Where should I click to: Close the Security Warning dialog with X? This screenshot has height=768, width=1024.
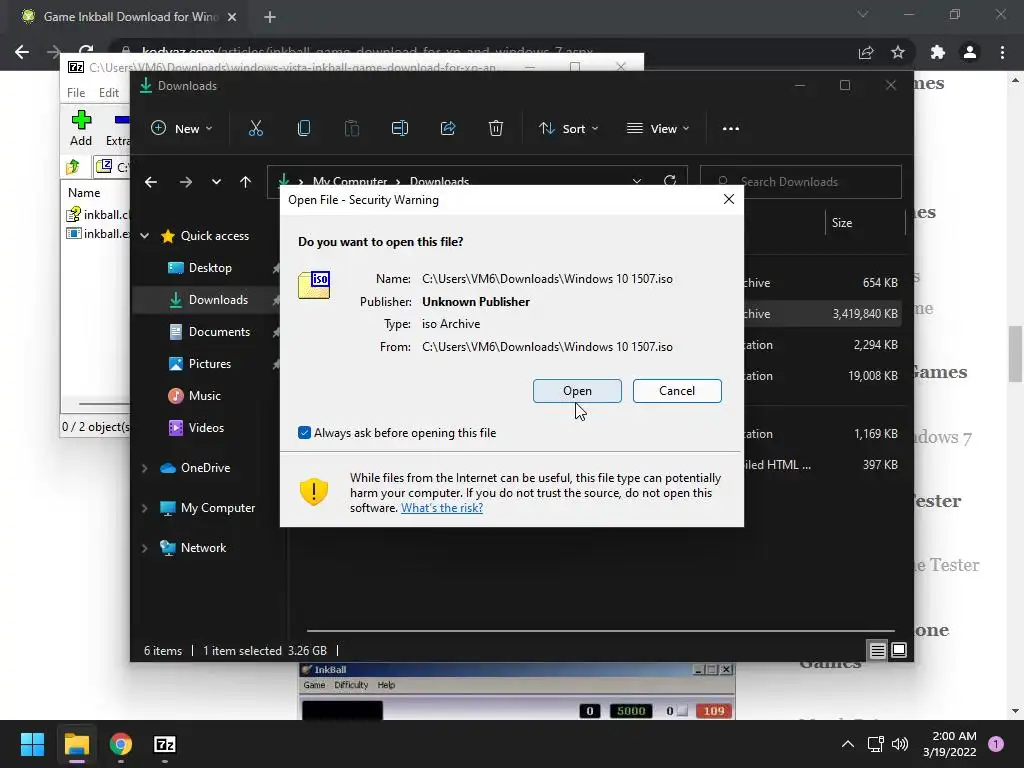tap(729, 199)
